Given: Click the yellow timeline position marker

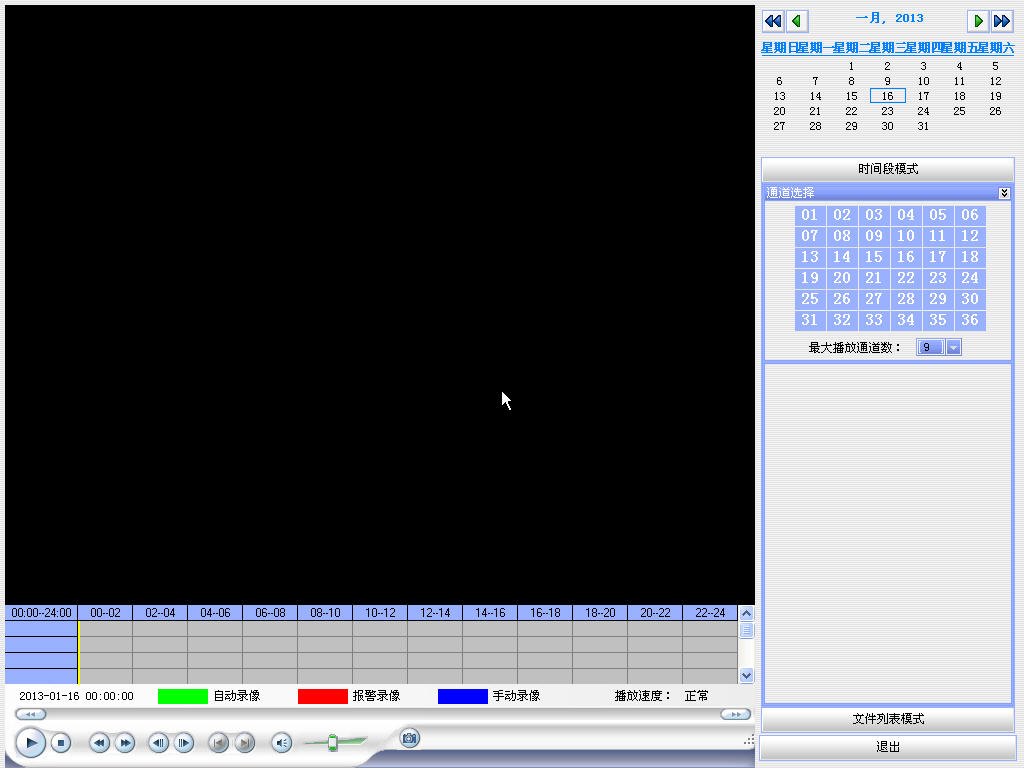Looking at the screenshot, I should pyautogui.click(x=78, y=652).
